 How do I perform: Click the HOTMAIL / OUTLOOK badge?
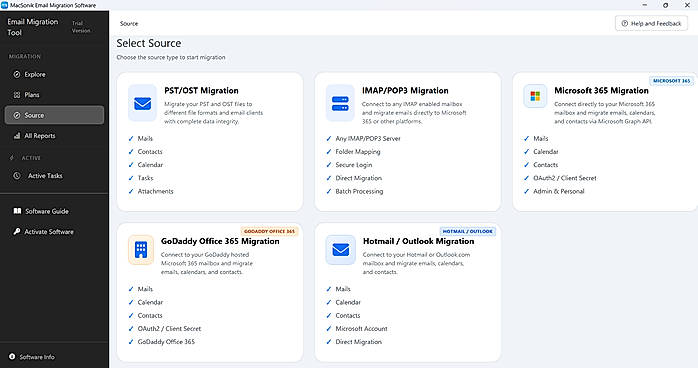(x=467, y=231)
